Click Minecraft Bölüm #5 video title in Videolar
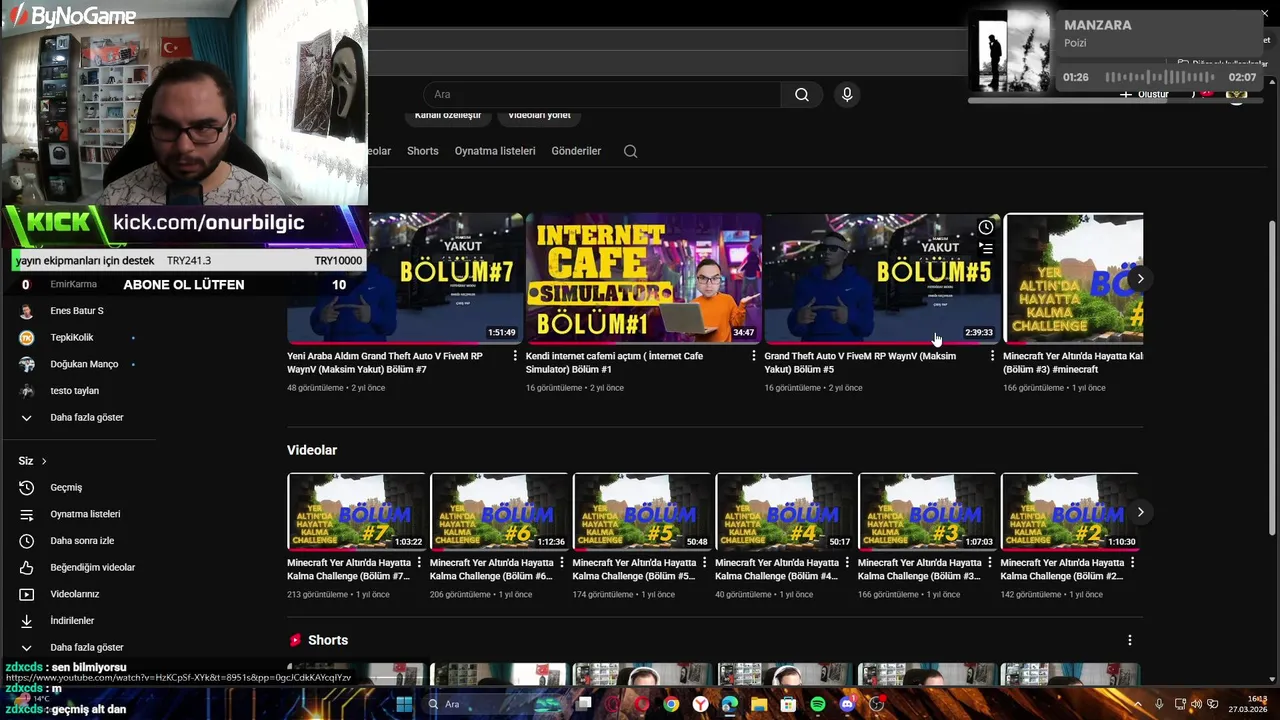This screenshot has width=1280, height=720. (x=634, y=570)
